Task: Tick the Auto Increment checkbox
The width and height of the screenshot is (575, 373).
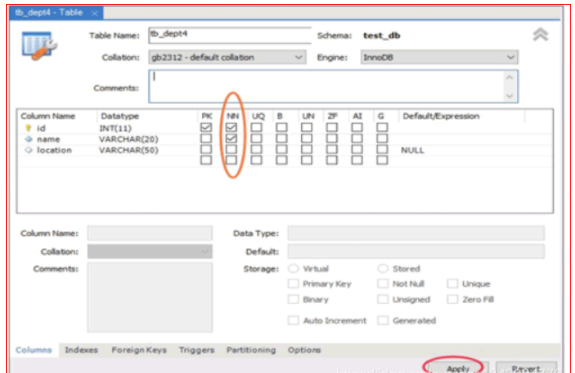Action: coord(293,320)
